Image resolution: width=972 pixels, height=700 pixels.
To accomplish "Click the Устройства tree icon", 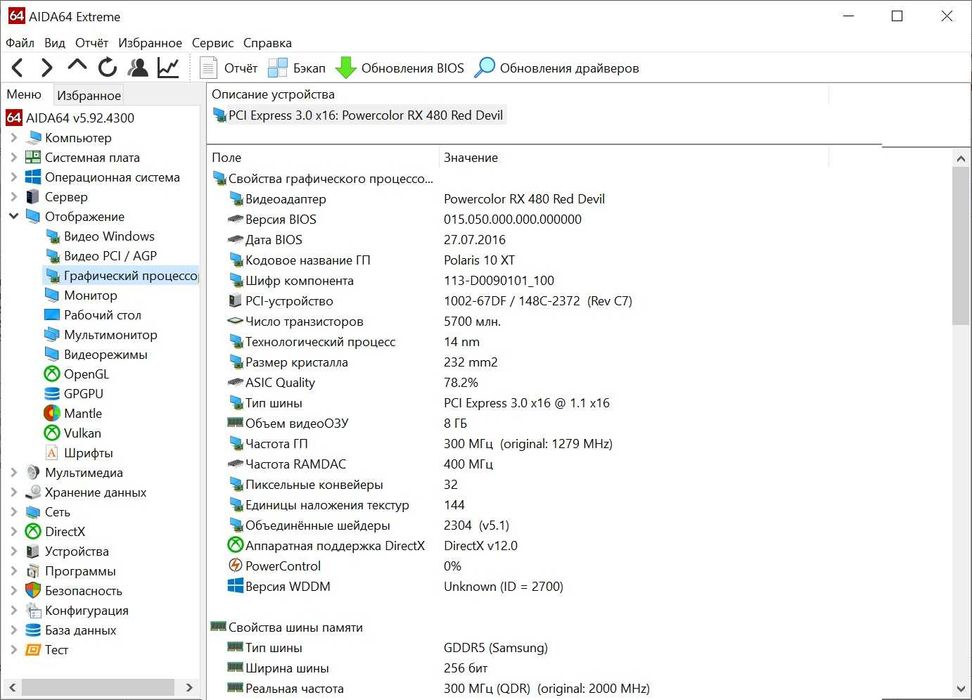I will click(33, 551).
